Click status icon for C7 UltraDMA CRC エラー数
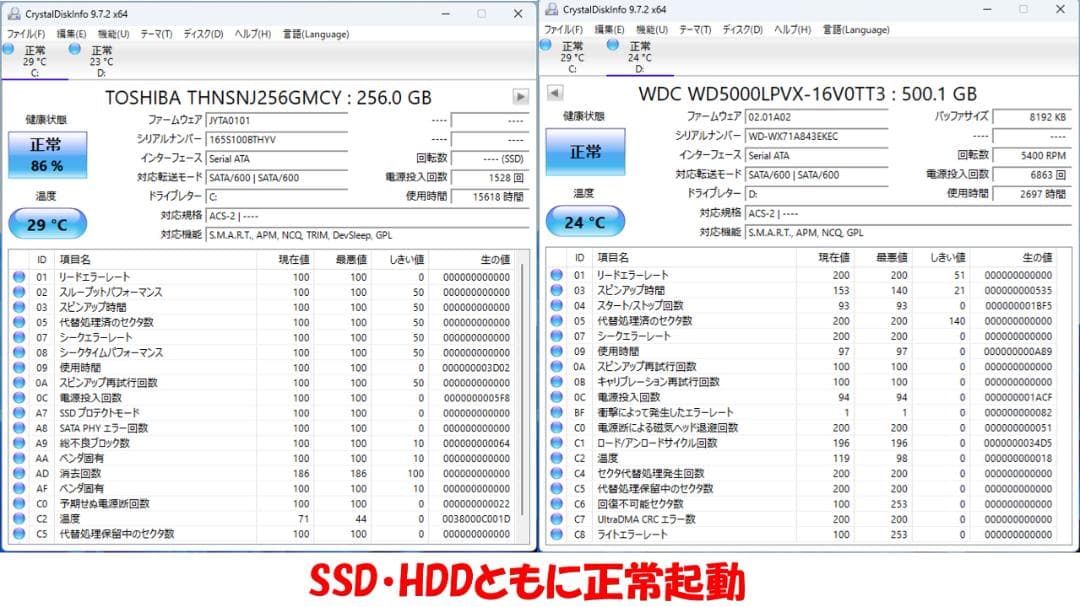The width and height of the screenshot is (1080, 607). pos(557,519)
